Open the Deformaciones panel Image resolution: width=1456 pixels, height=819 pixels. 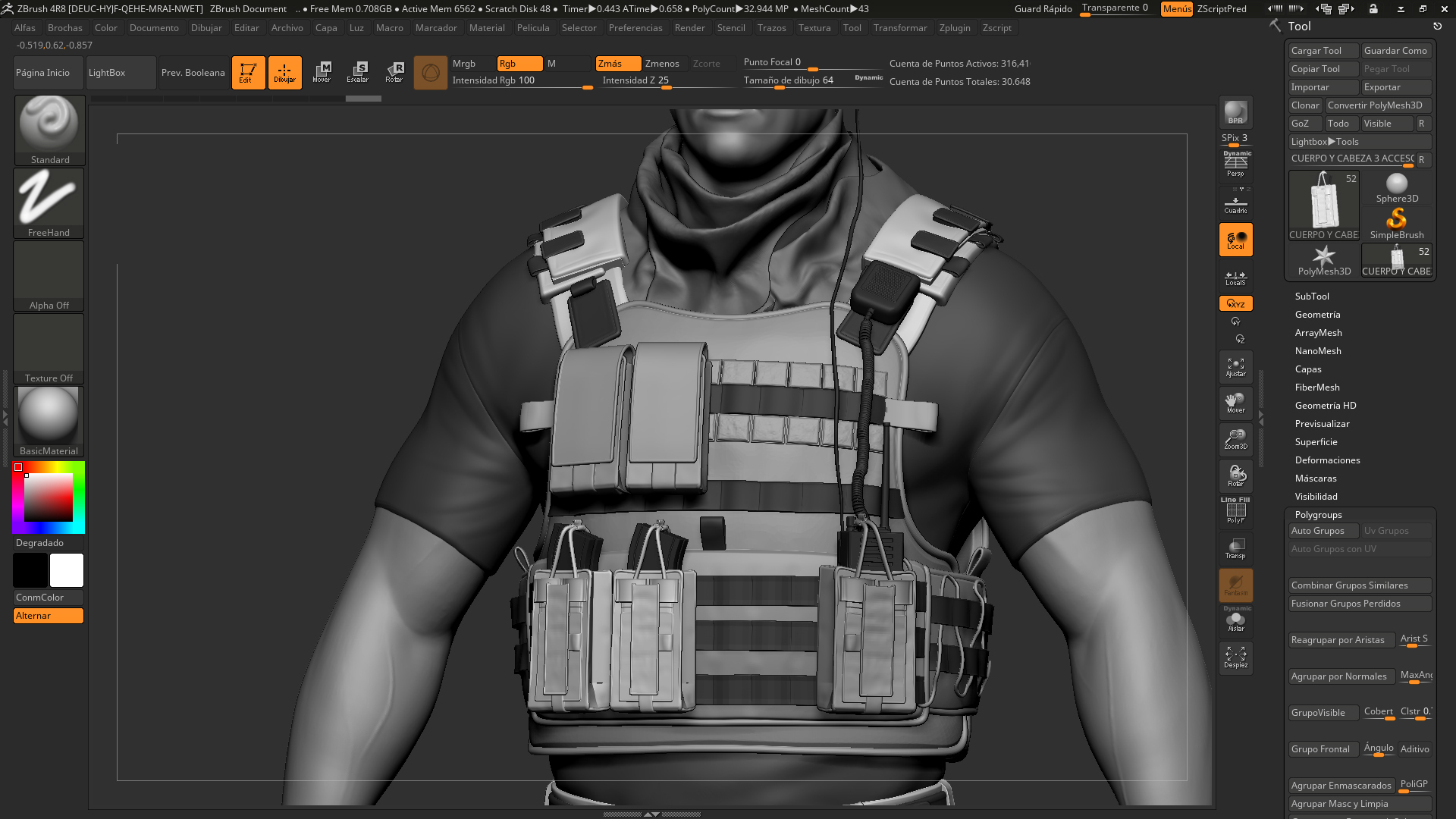point(1327,460)
